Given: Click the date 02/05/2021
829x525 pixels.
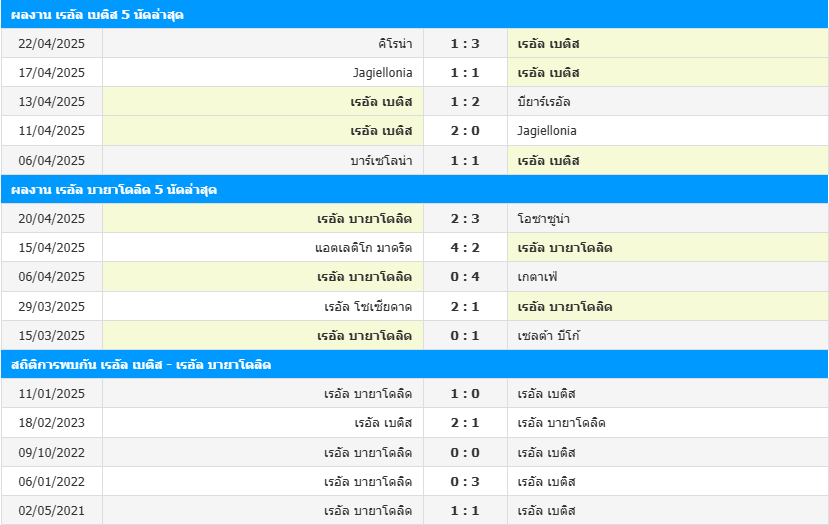Looking at the screenshot, I should point(52,511).
